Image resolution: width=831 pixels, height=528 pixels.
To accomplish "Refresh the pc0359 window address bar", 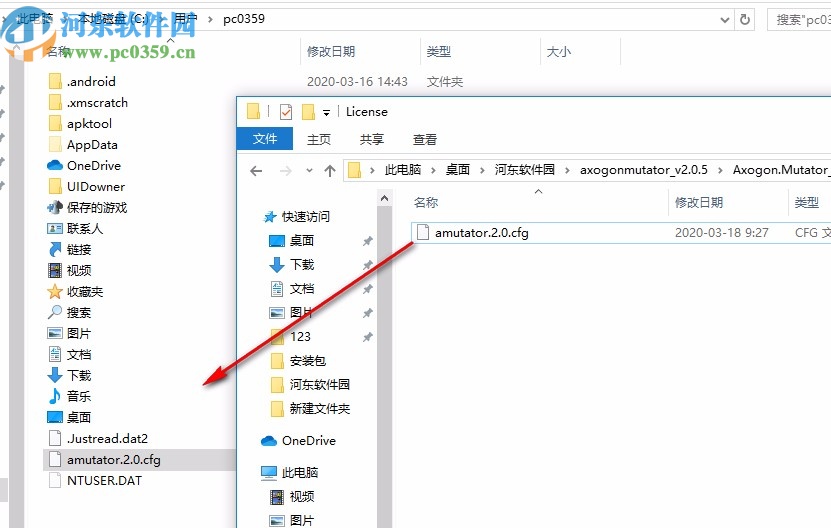I will pyautogui.click(x=745, y=20).
